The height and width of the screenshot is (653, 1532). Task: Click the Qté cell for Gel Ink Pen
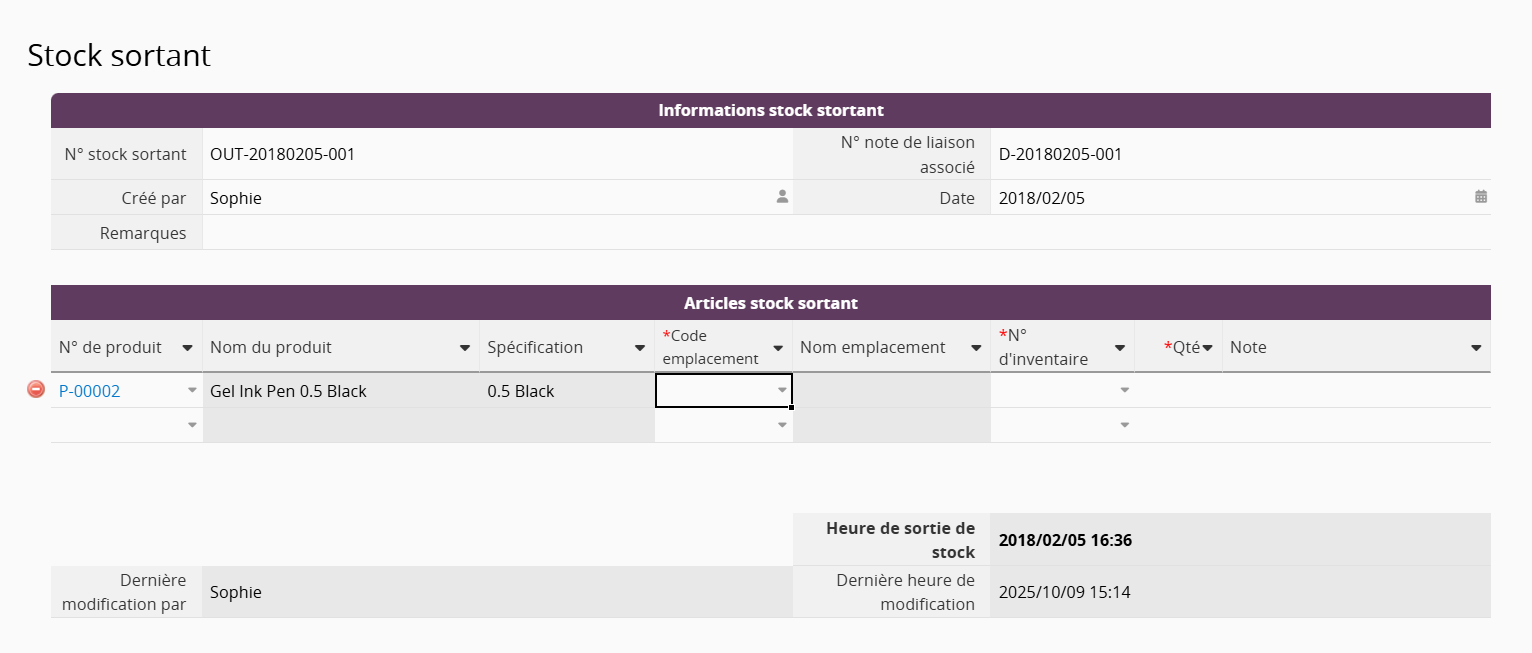(x=1177, y=391)
